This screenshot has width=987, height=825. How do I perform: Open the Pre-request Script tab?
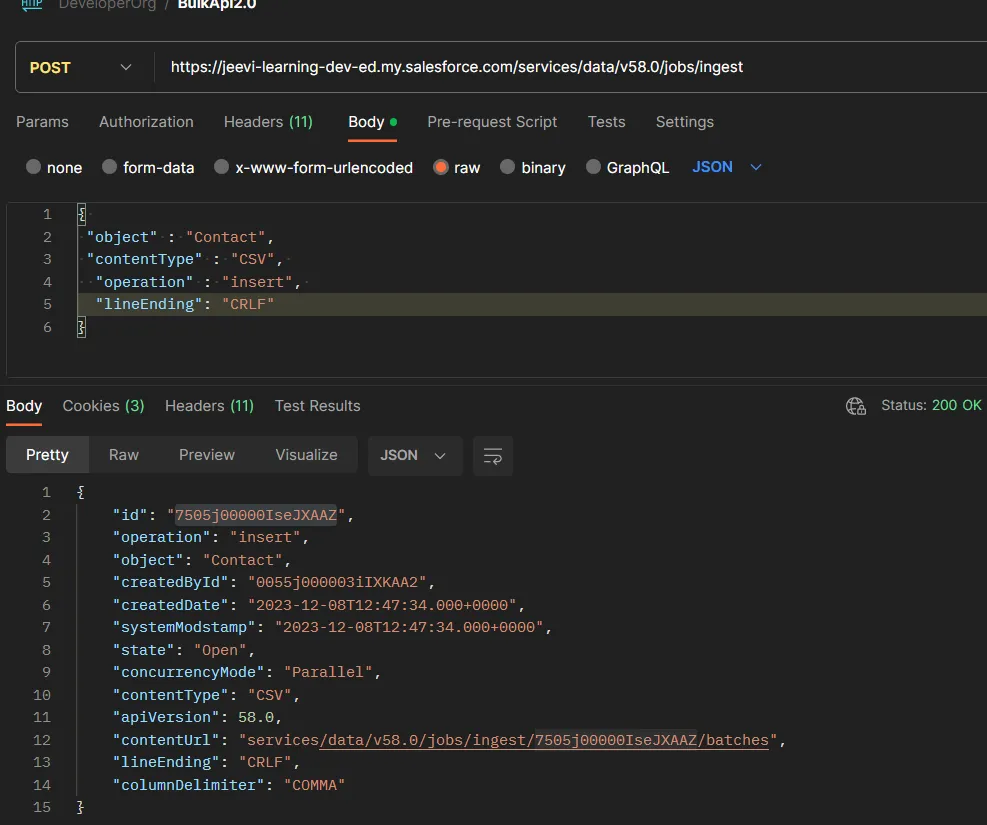pos(492,122)
